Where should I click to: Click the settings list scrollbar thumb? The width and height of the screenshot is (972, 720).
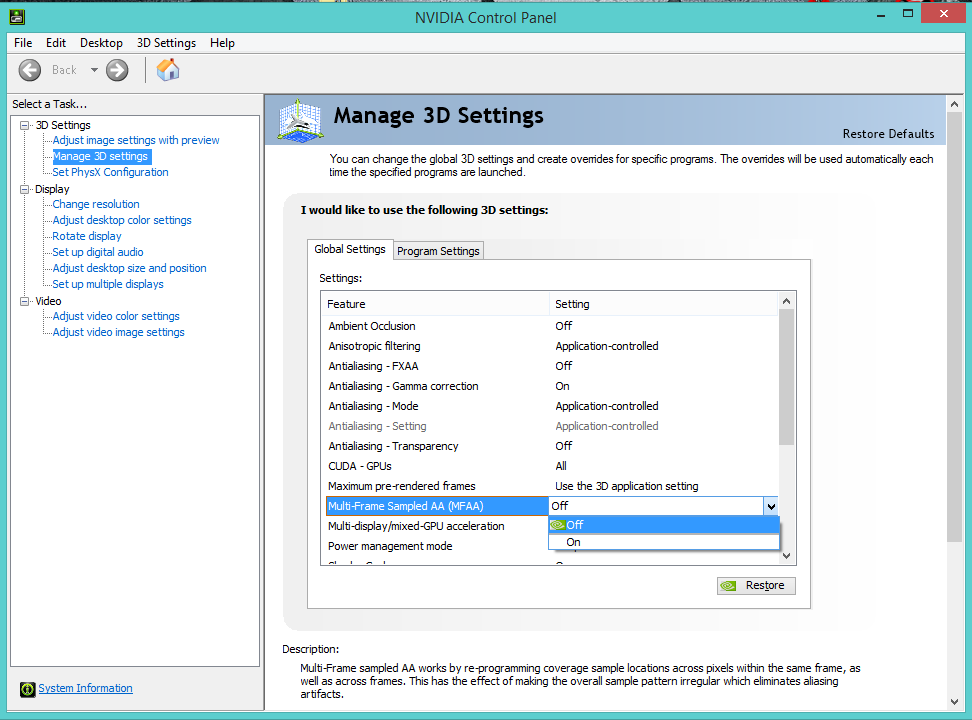tap(787, 377)
